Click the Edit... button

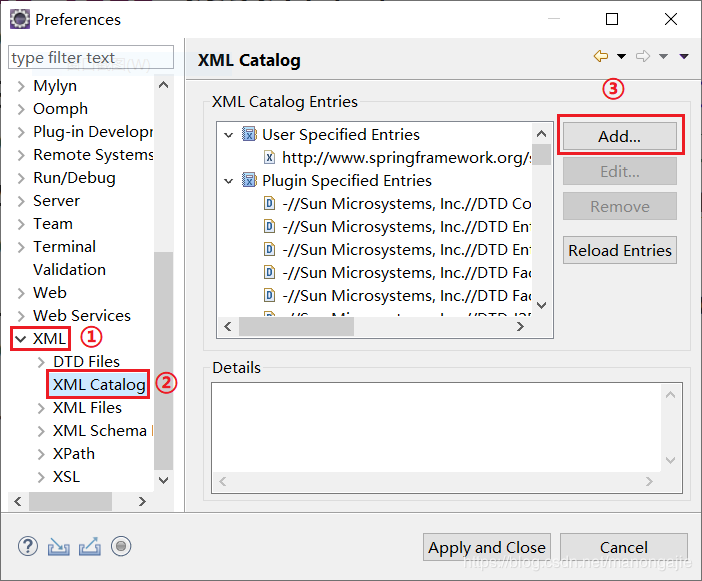pos(620,171)
